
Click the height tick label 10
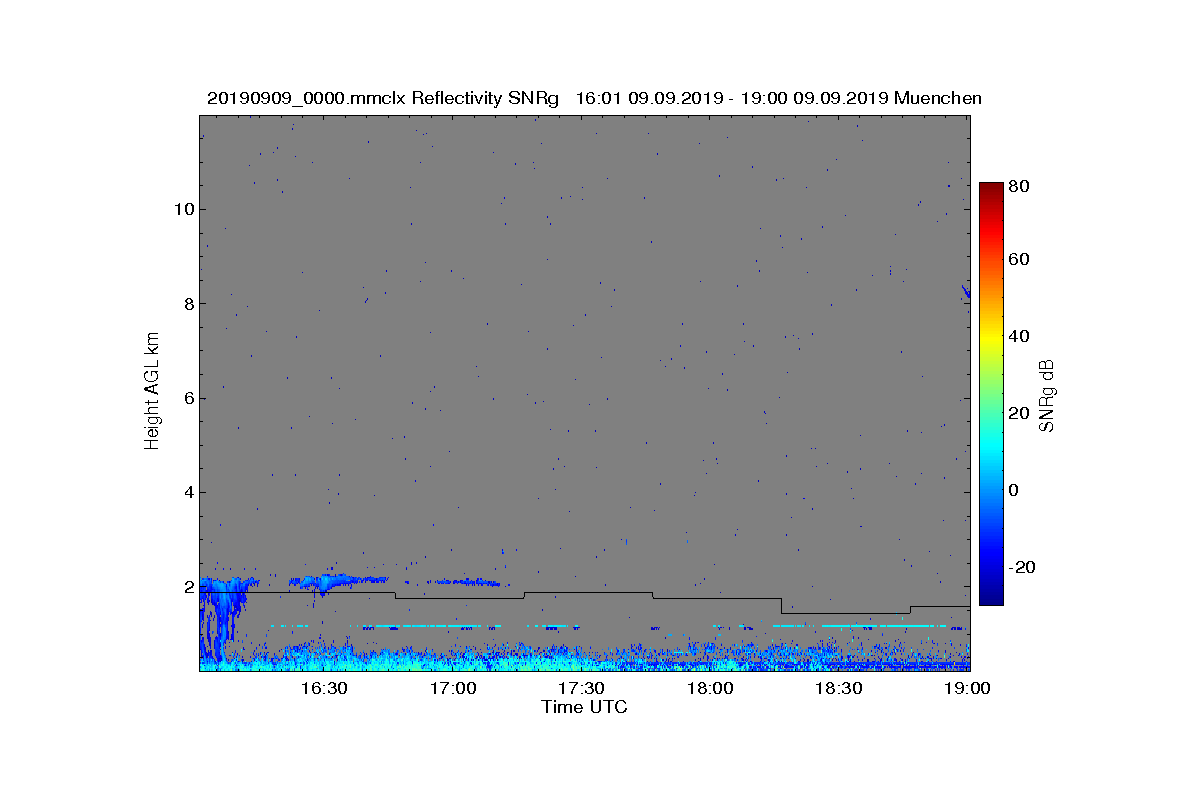tap(183, 209)
